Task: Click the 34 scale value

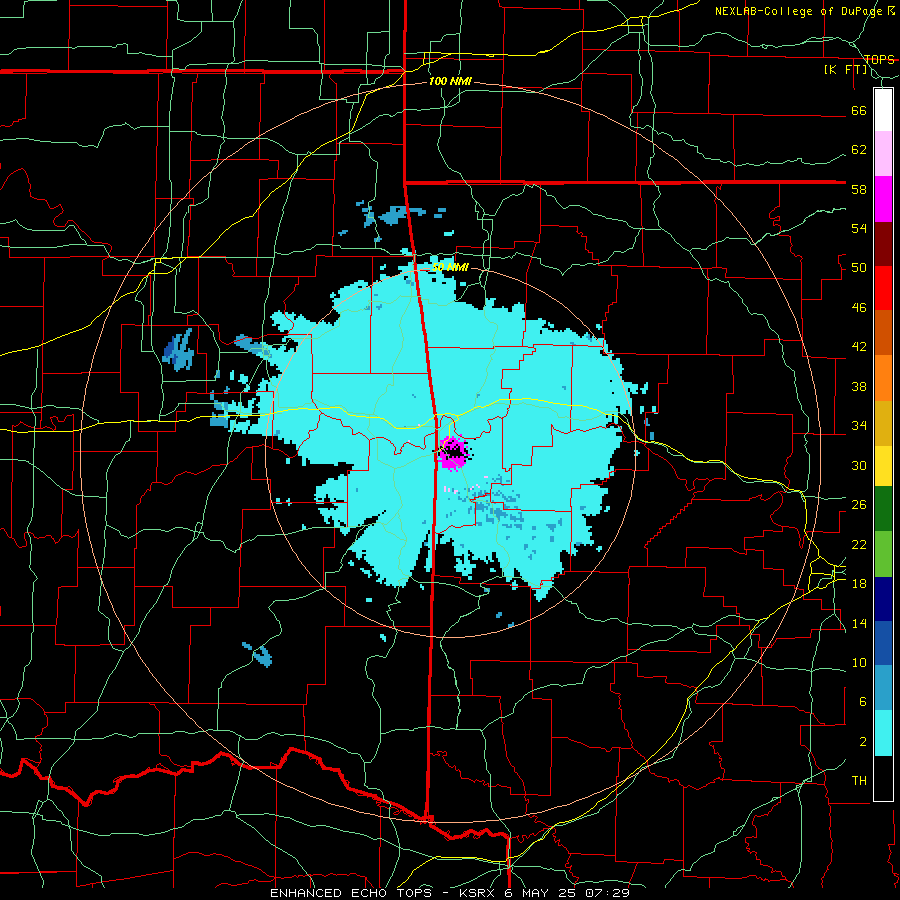Action: pos(859,426)
